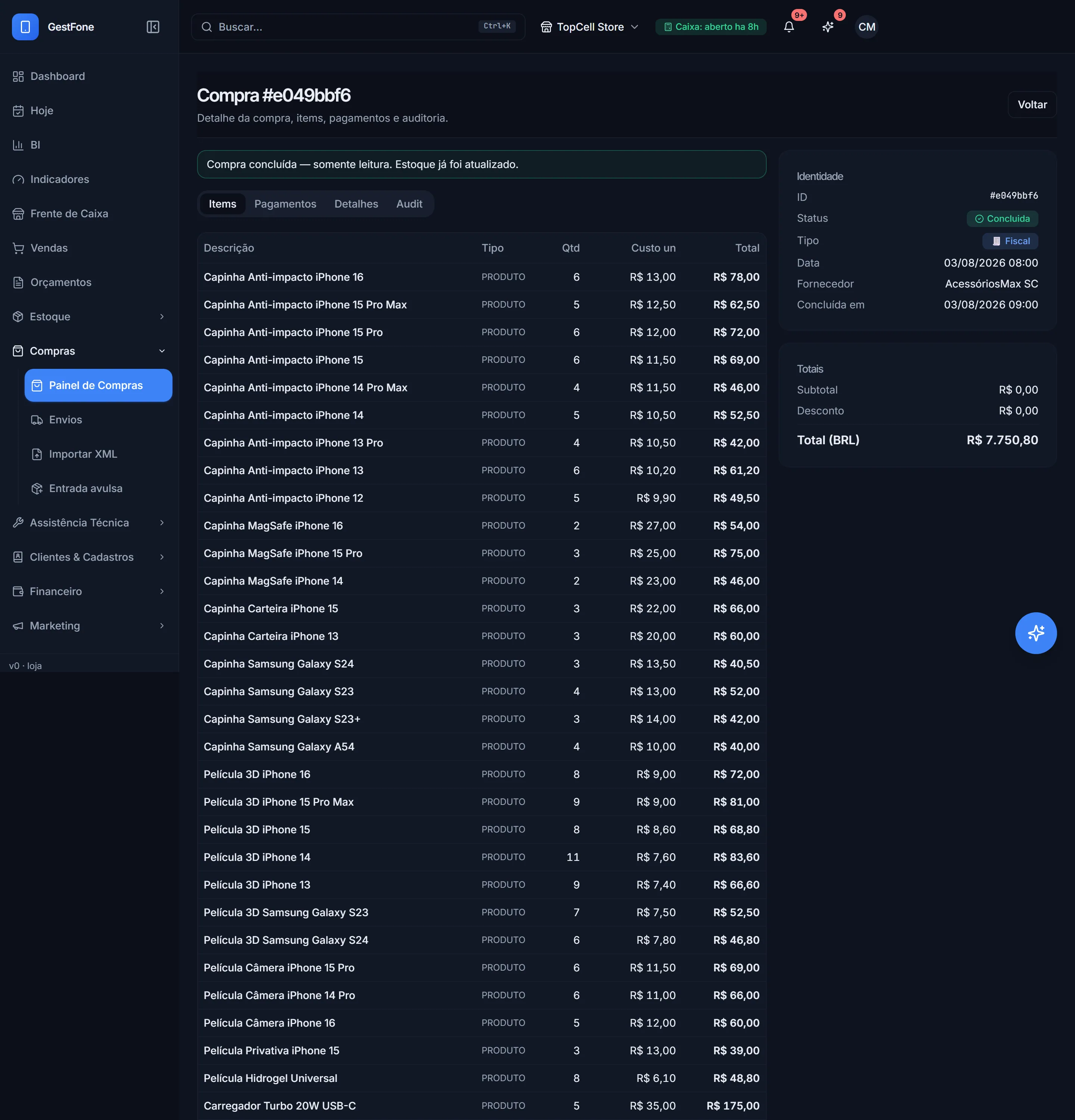This screenshot has width=1075, height=1120.
Task: Open the CM user avatar menu
Action: tap(866, 27)
